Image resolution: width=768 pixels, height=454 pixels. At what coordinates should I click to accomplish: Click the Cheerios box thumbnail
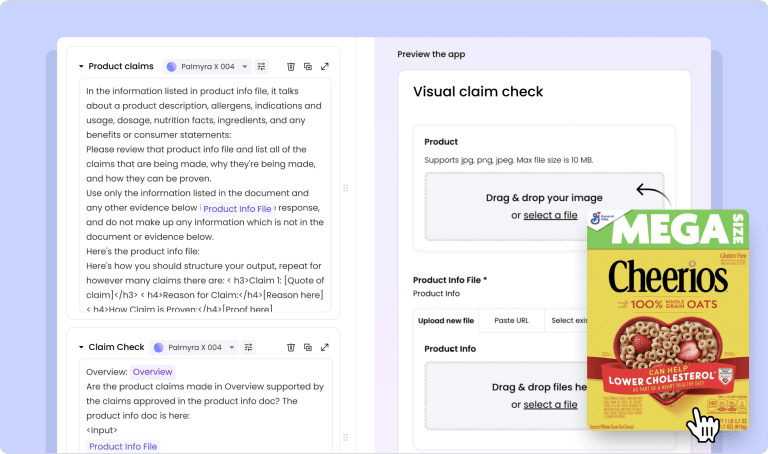(x=668, y=320)
